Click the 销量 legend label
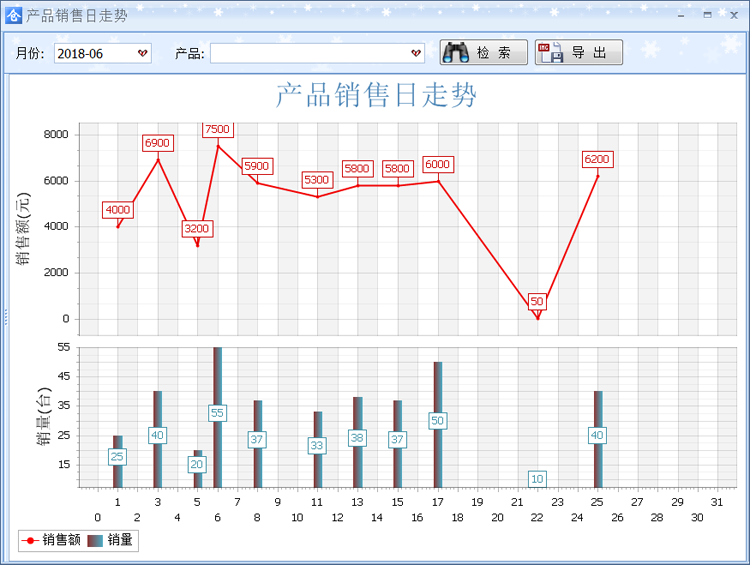 pos(120,540)
